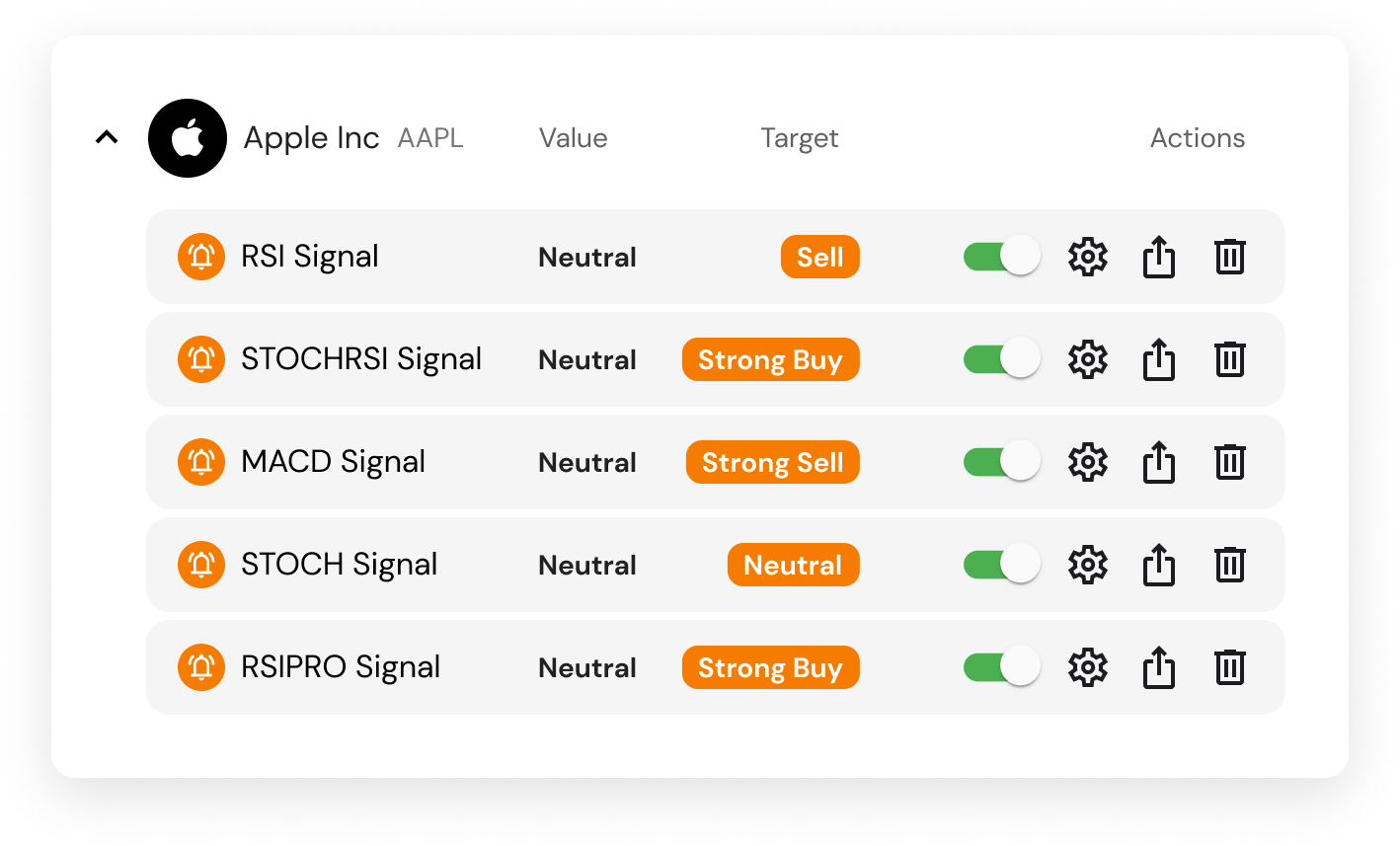
Task: Collapse the Apple Inc alerts section
Action: pos(107,137)
